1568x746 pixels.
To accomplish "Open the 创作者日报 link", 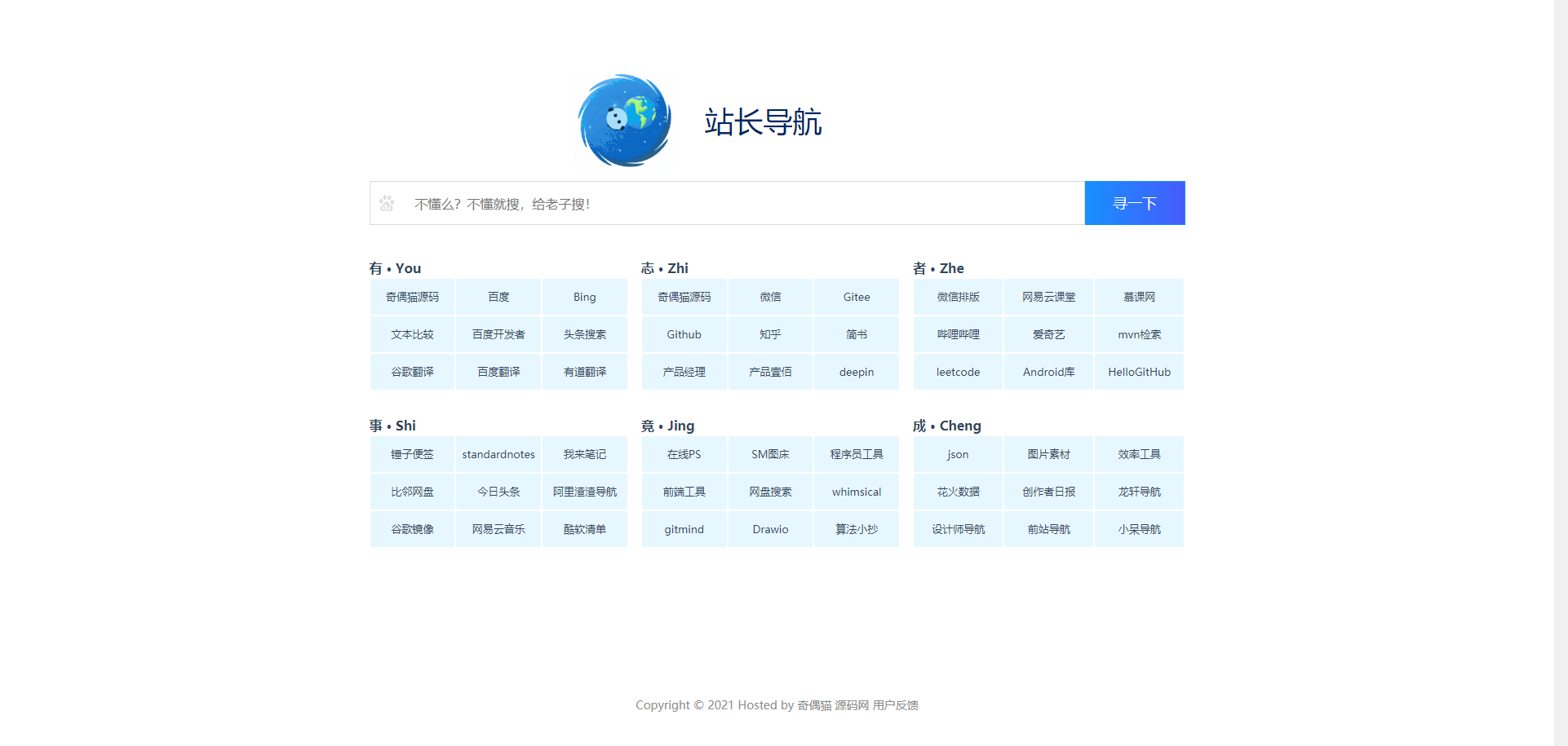I will 1049,492.
